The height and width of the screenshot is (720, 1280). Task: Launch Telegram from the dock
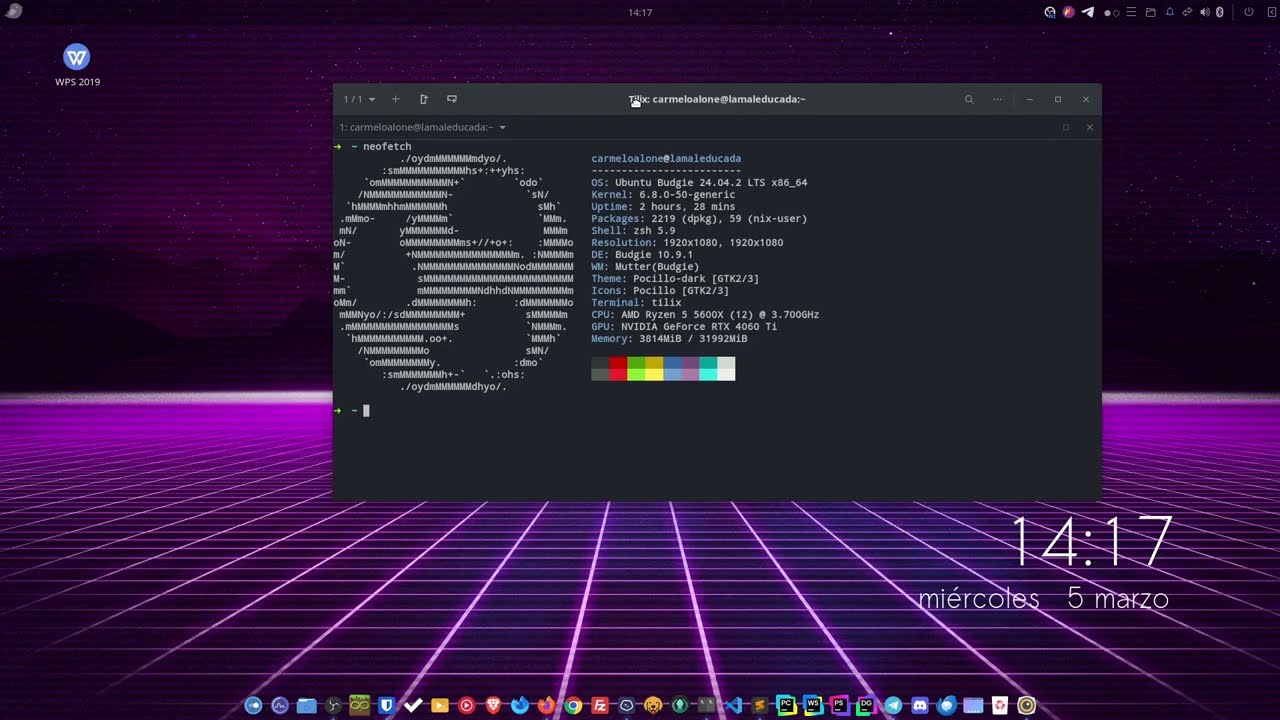pos(893,705)
